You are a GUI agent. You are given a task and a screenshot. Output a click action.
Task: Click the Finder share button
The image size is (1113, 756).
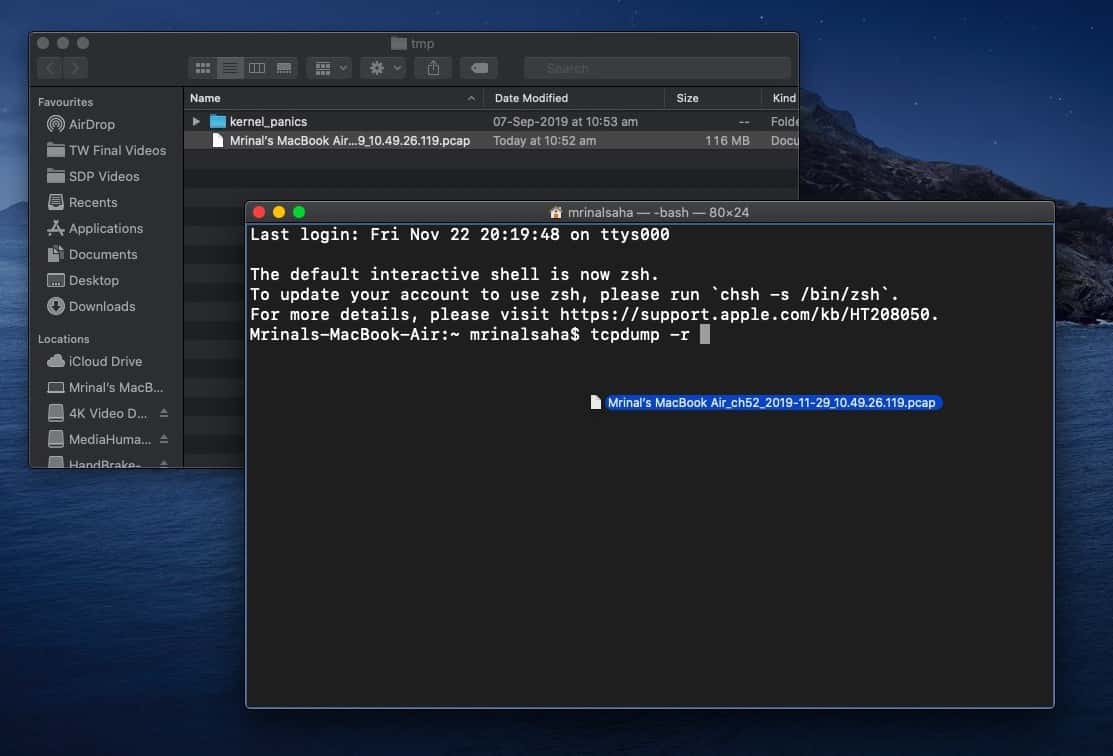click(x=433, y=68)
